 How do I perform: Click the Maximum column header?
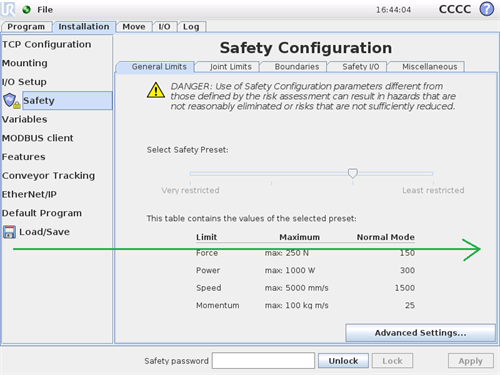pyautogui.click(x=299, y=237)
